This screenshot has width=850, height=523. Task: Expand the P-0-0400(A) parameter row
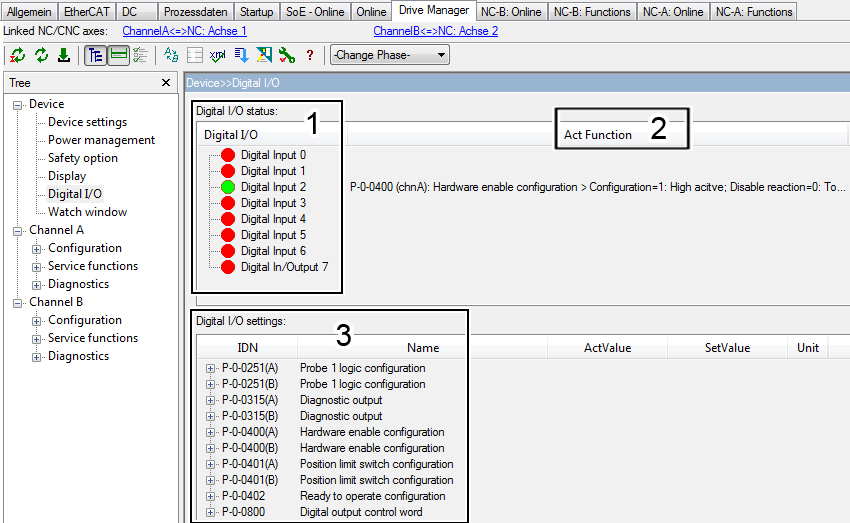210,432
